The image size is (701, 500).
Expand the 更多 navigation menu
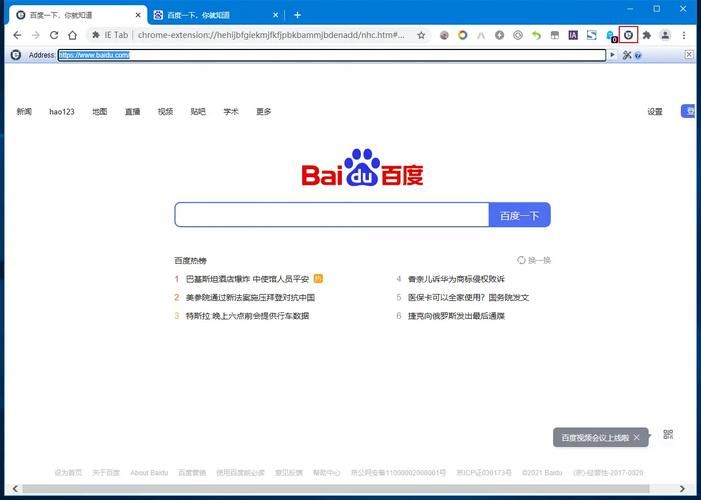(x=264, y=111)
